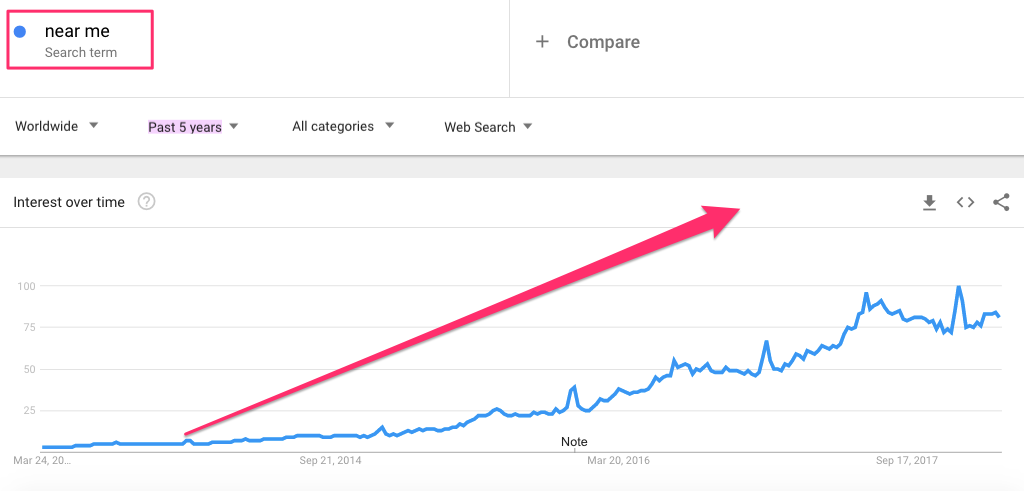
Task: Click the plus icon beside Compare
Action: 541,42
